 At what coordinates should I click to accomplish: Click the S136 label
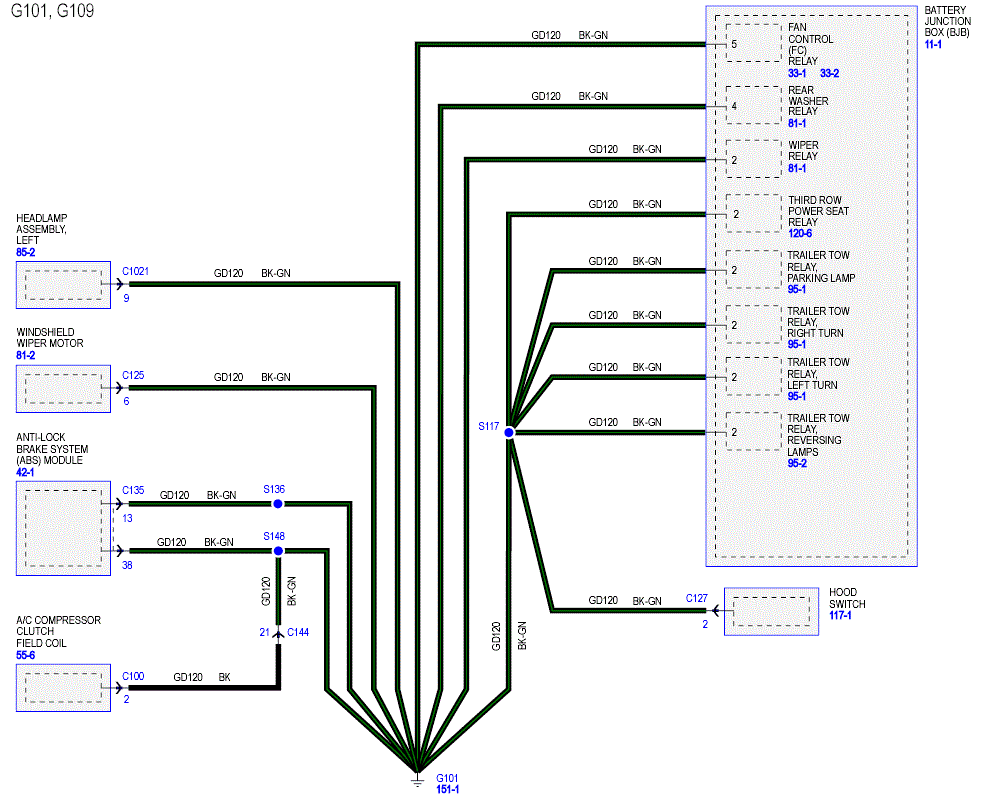pos(274,489)
